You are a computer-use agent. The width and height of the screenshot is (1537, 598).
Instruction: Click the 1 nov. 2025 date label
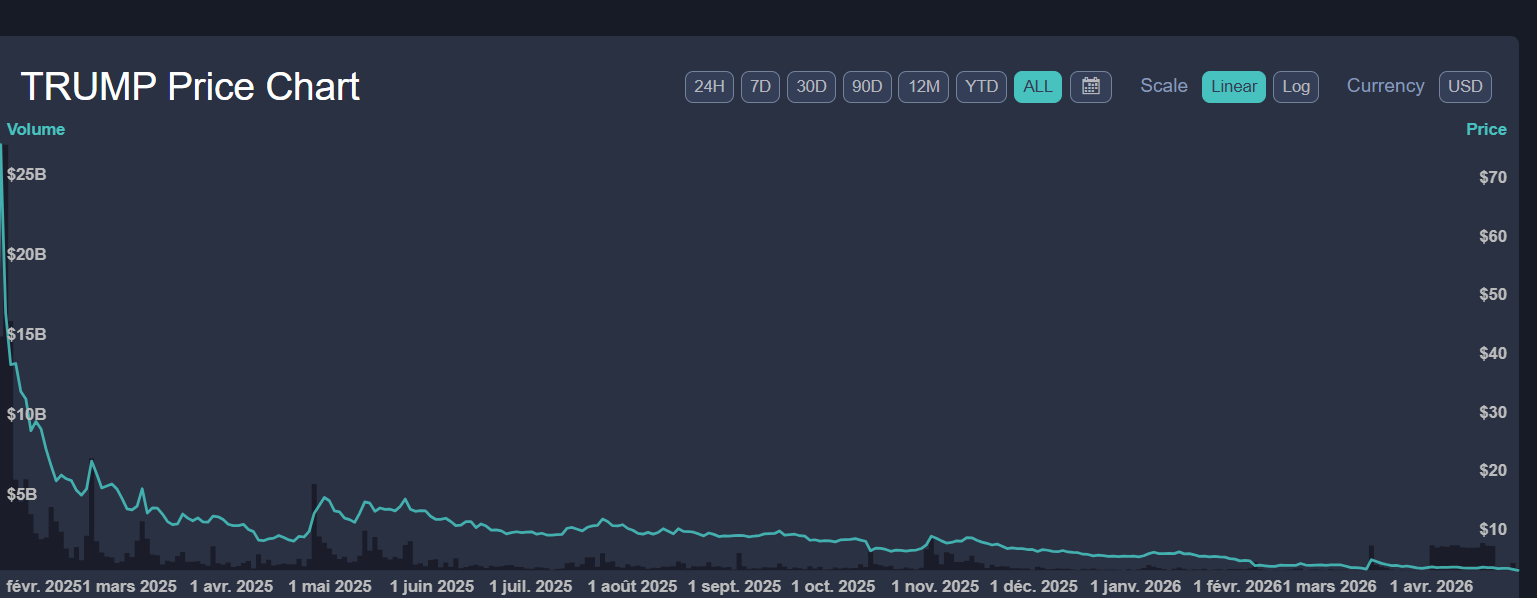935,585
